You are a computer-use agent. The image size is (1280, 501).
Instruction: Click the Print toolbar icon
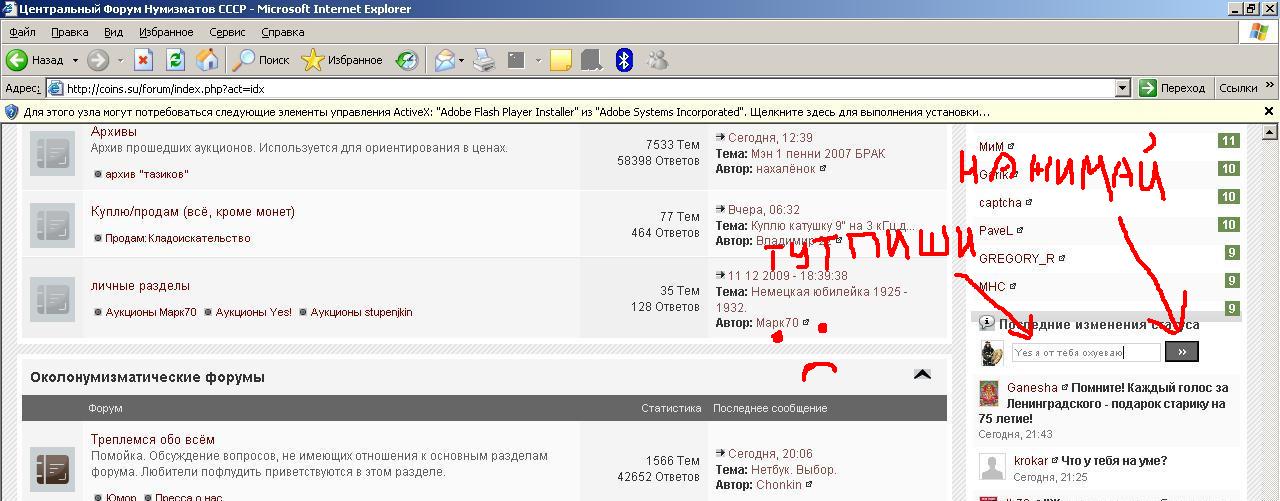point(484,60)
